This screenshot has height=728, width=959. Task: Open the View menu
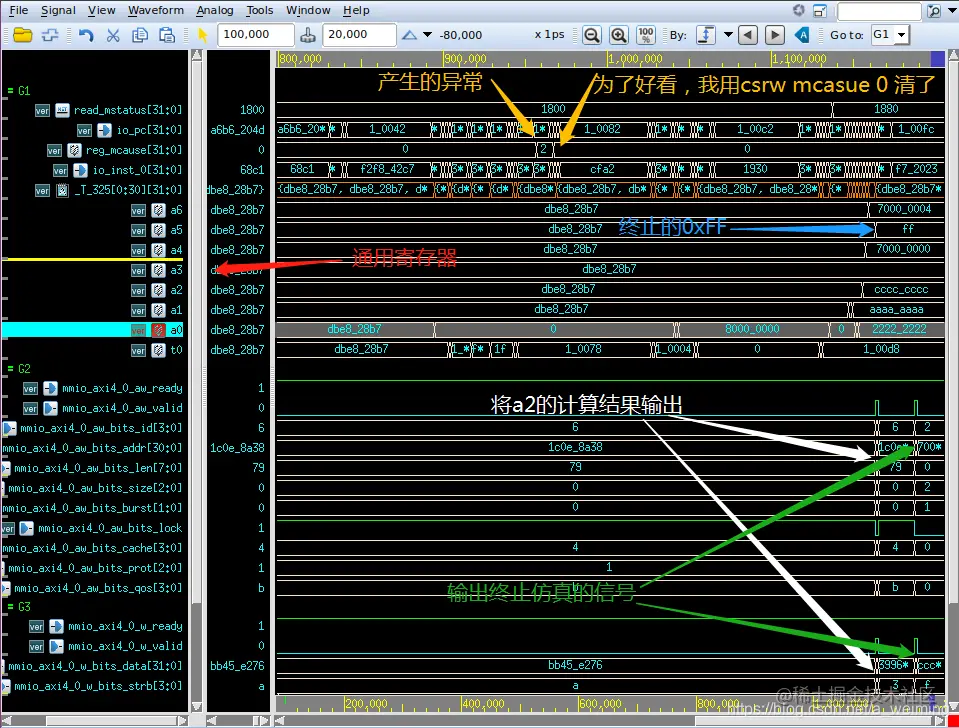click(x=101, y=10)
